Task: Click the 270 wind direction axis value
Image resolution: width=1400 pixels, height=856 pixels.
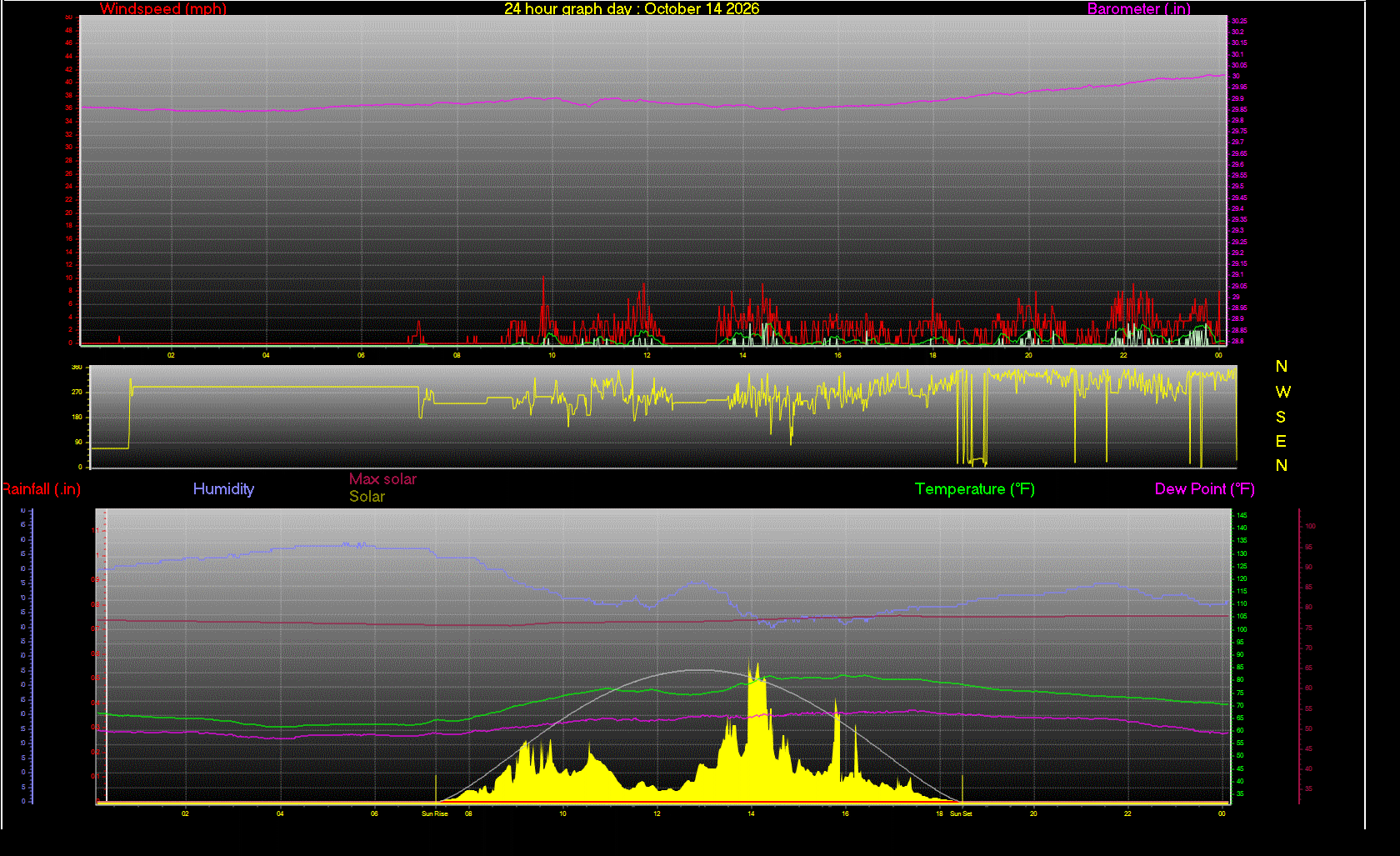Action: [77, 392]
